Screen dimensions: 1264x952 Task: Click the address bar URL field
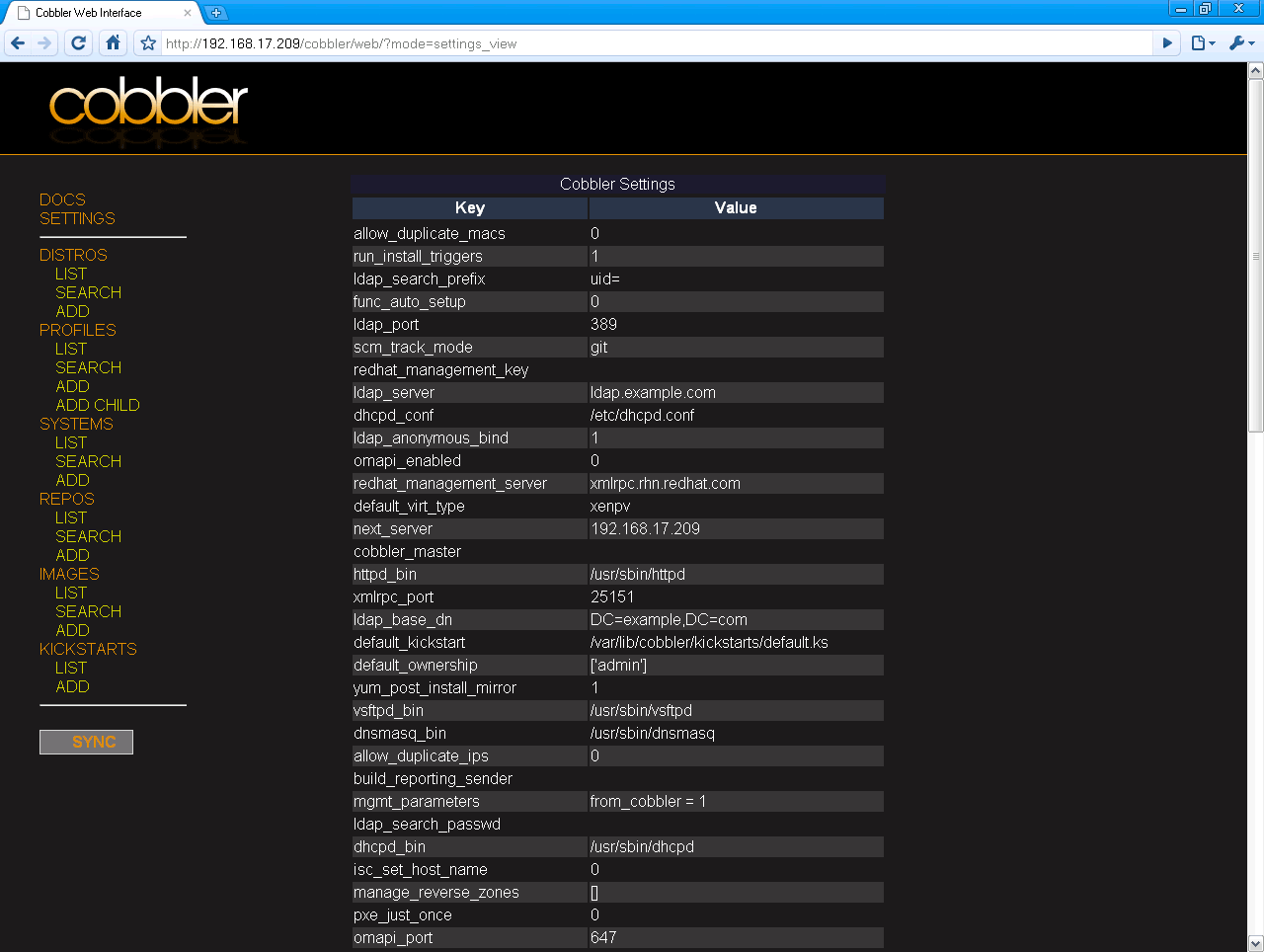656,43
